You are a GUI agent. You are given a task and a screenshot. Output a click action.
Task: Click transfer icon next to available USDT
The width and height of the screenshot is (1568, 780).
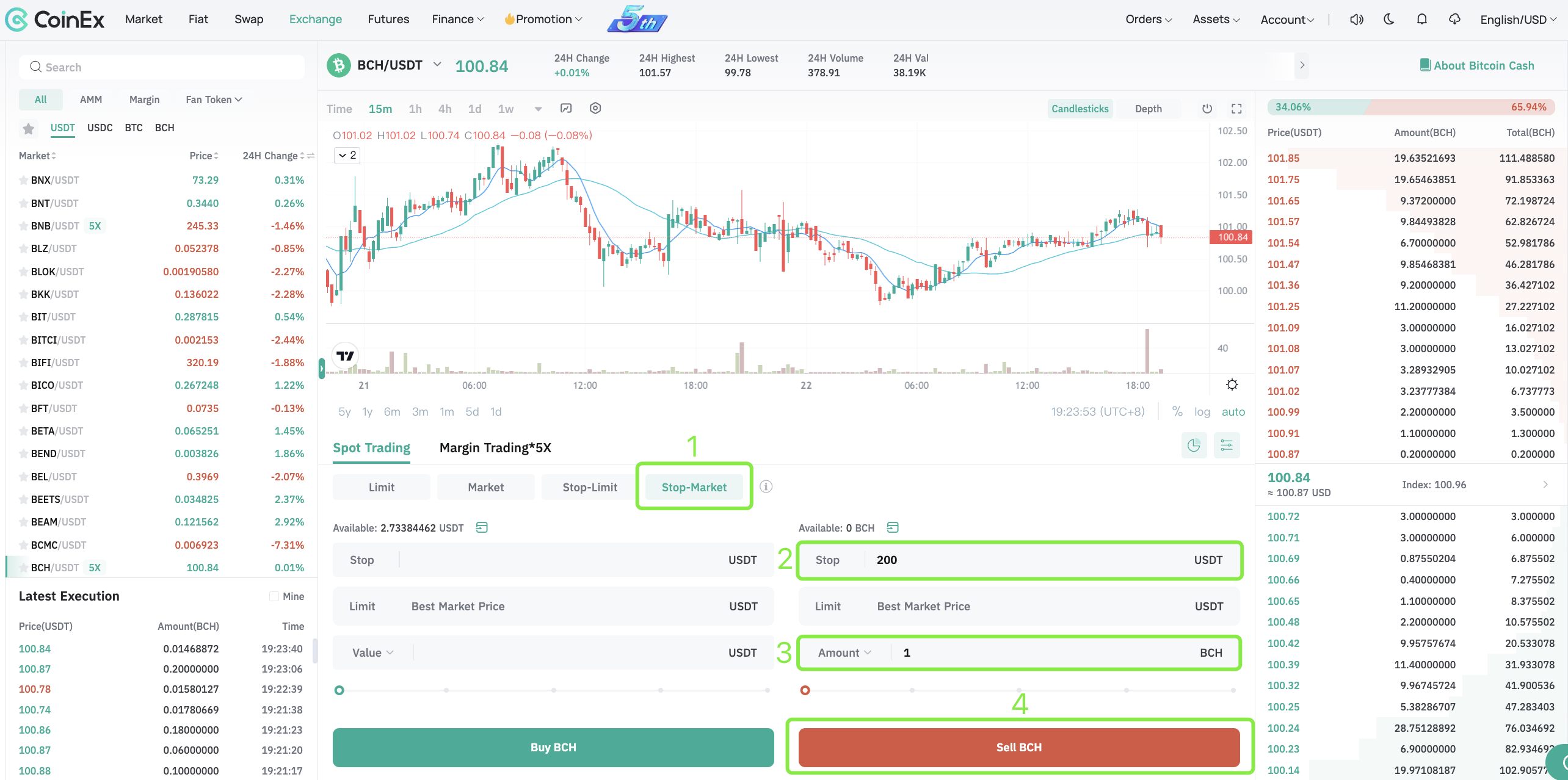(x=482, y=527)
